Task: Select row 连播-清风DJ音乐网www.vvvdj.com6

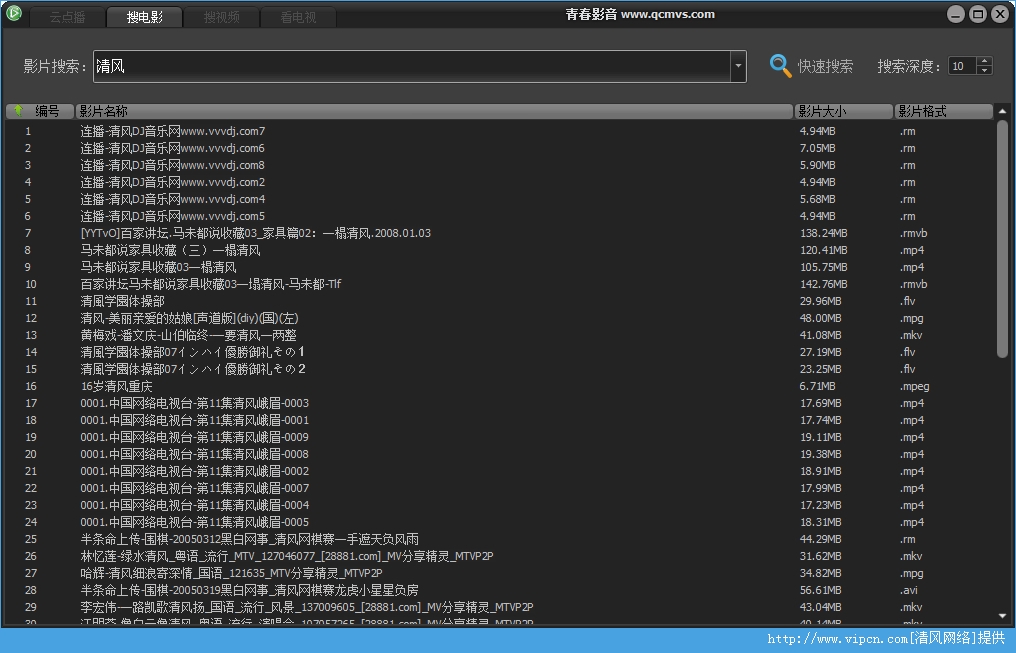Action: (499, 148)
